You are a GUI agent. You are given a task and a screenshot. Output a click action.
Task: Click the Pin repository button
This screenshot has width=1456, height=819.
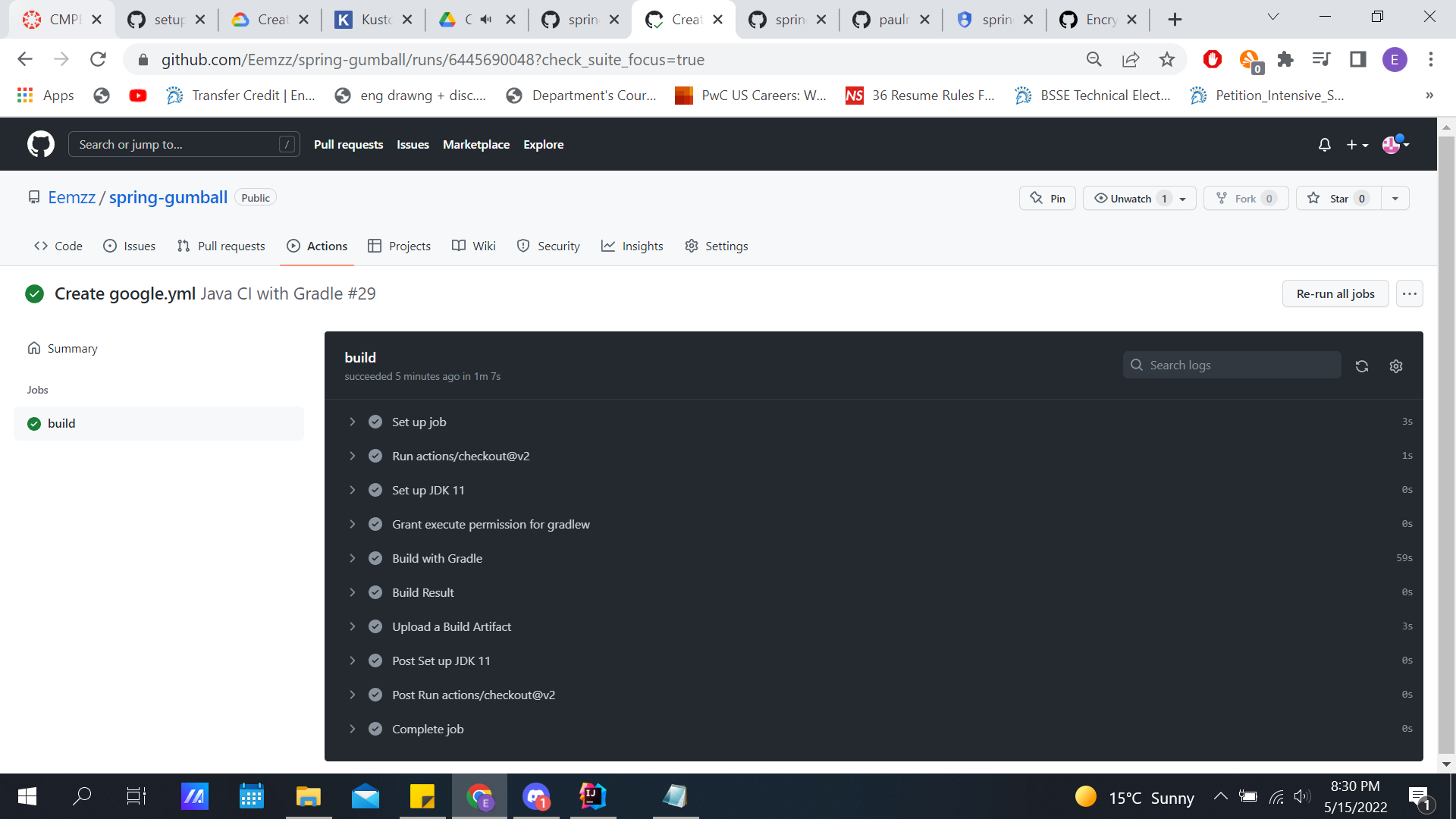(x=1047, y=198)
